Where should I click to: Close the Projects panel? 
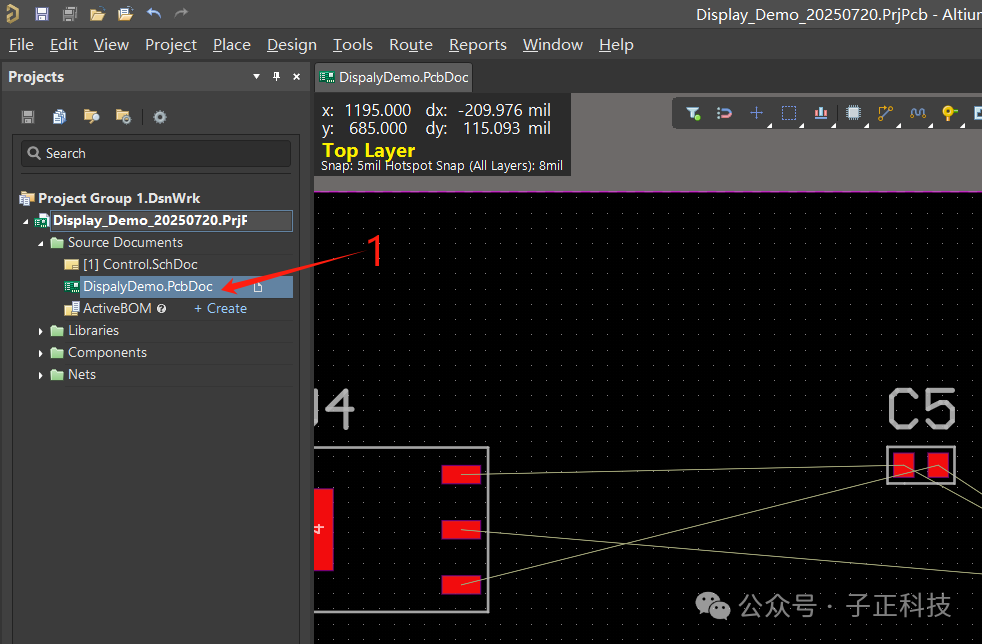pos(297,76)
